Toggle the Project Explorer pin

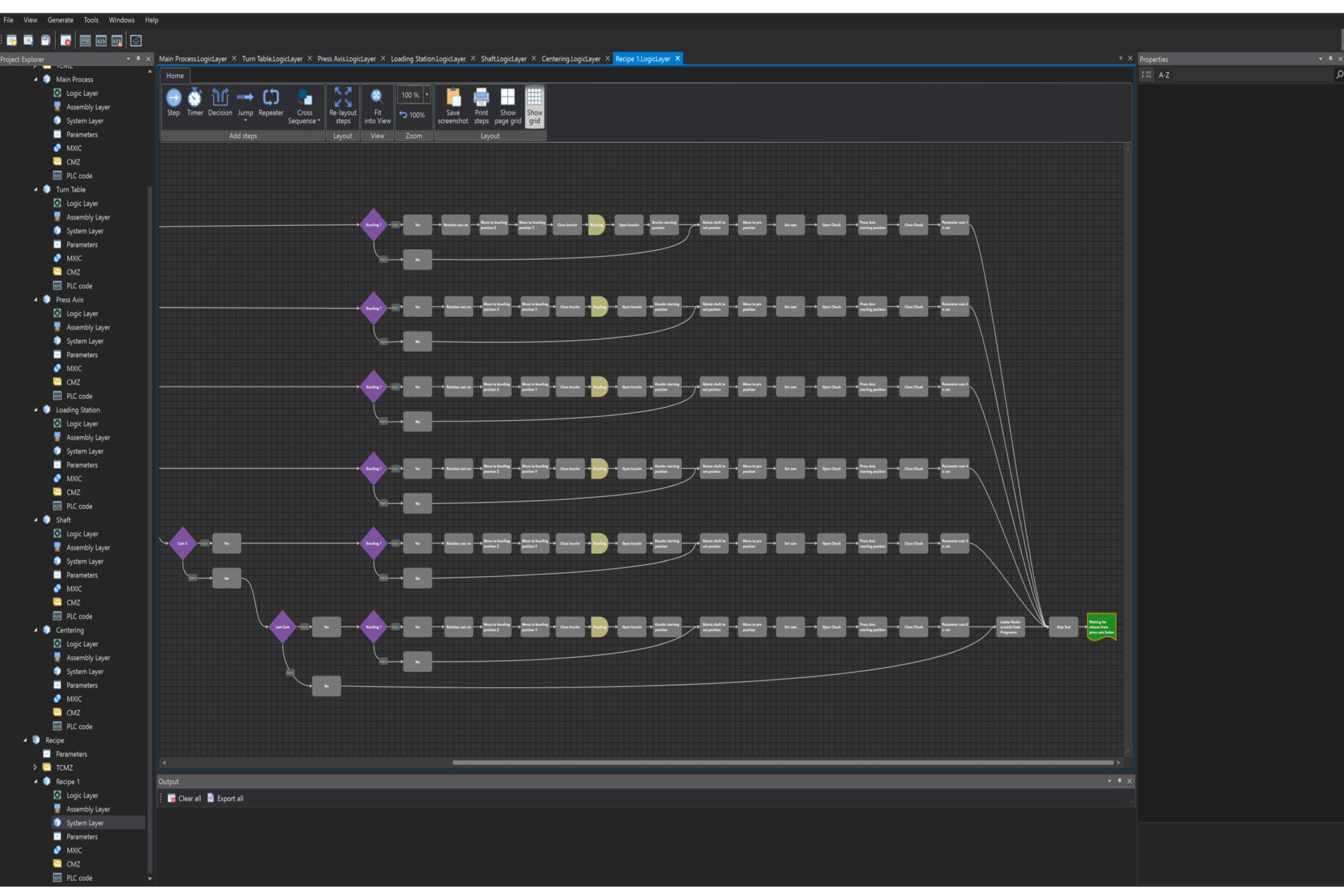coord(138,59)
